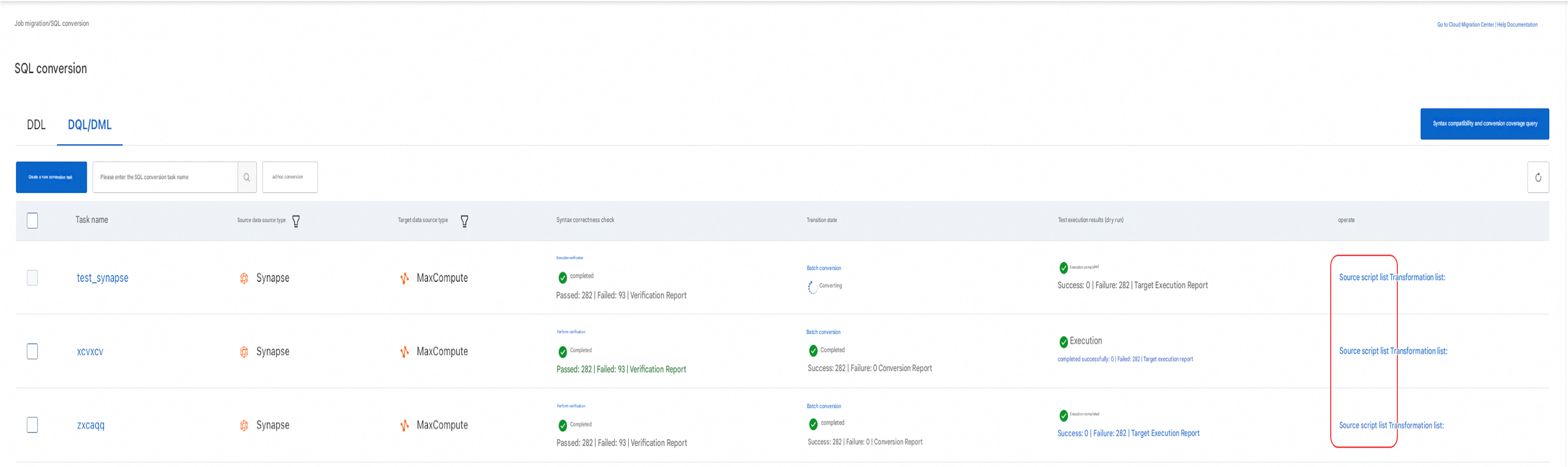Click the Converting spinner icon
Image resolution: width=1568 pixels, height=467 pixels.
pyautogui.click(x=812, y=287)
